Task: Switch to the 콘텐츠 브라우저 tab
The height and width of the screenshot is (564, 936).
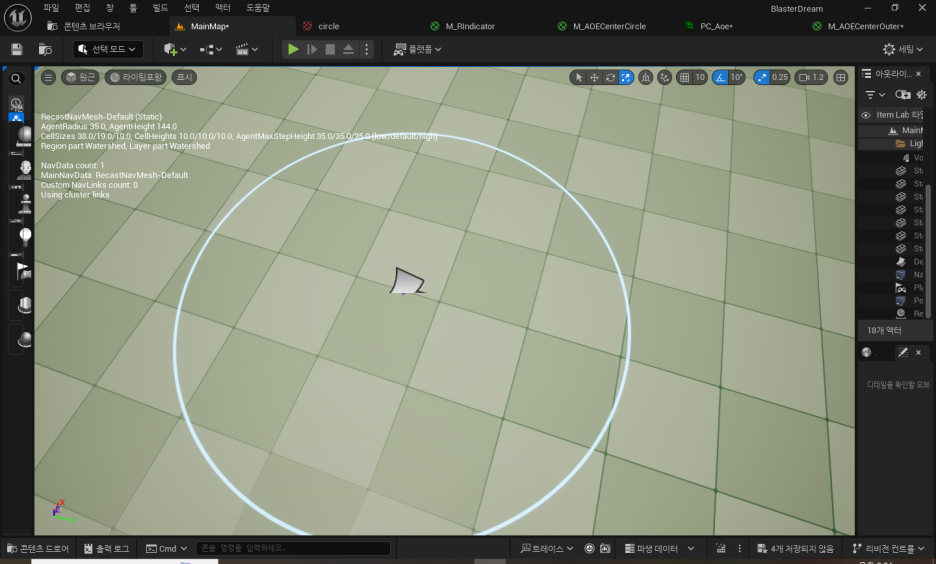Action: pyautogui.click(x=84, y=26)
